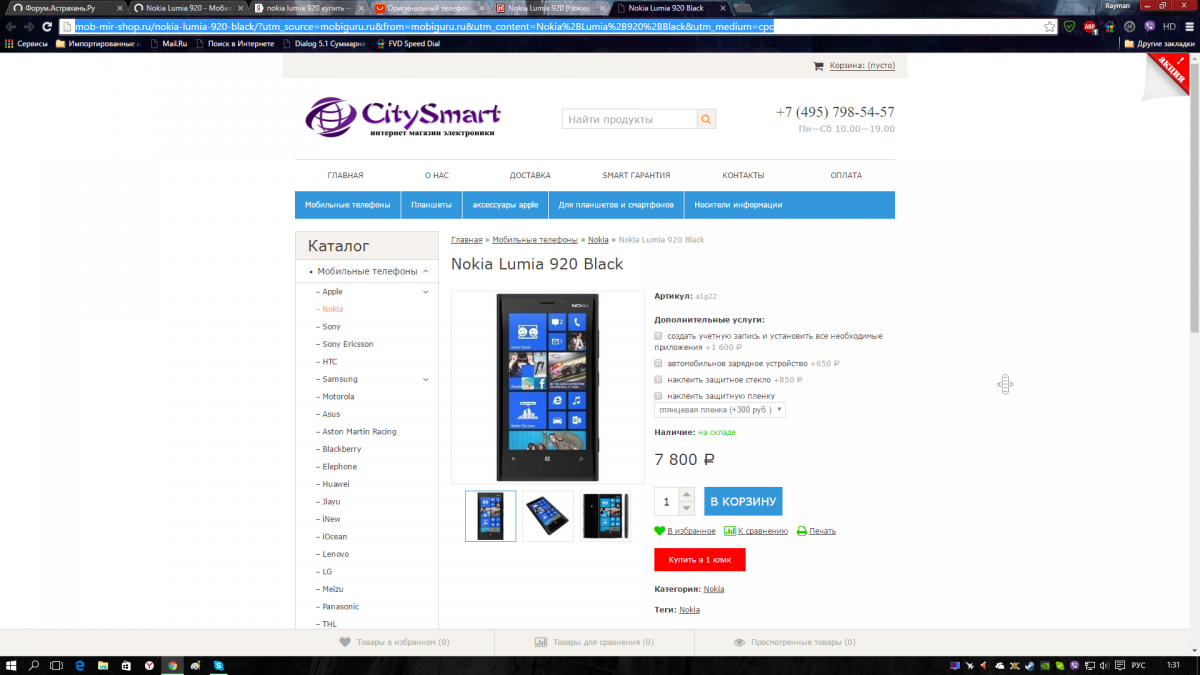
Task: Click the Найти продукты search field
Action: 629,120
